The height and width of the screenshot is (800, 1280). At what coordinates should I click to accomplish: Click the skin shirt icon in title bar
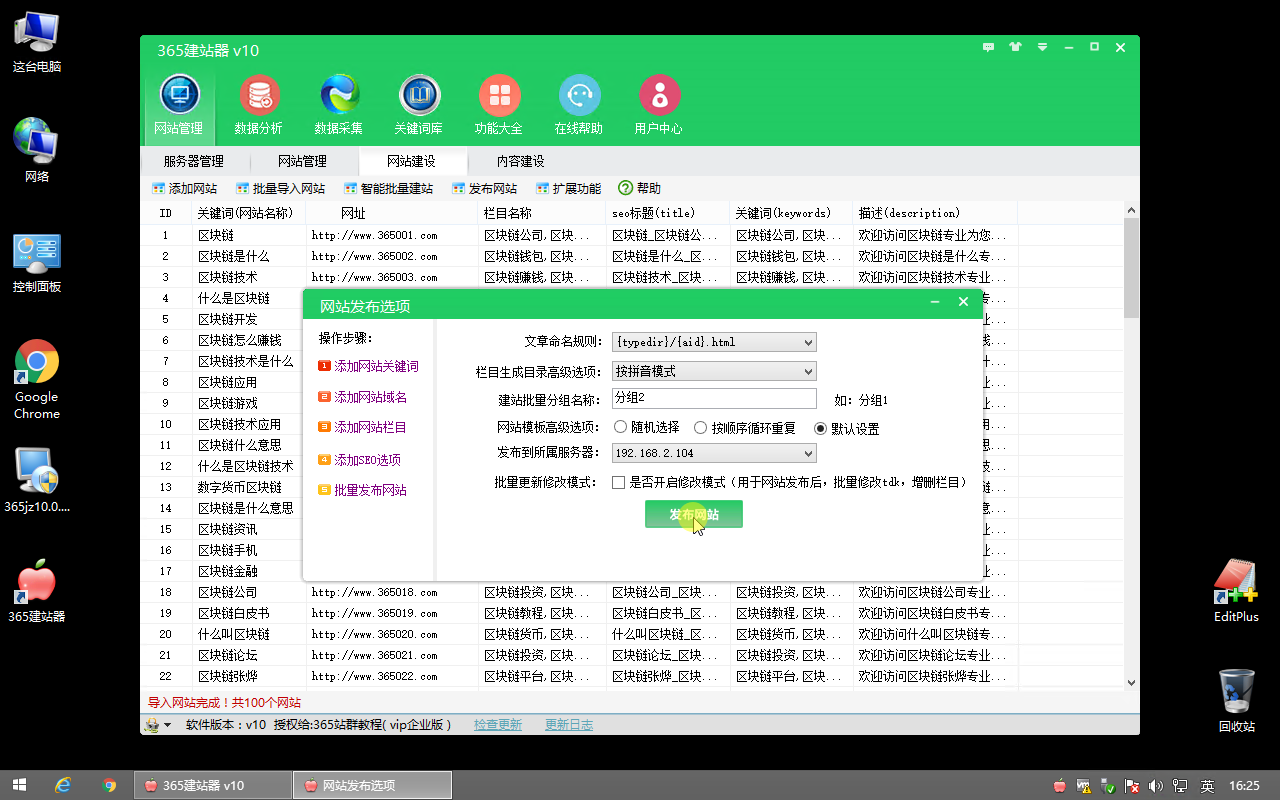pyautogui.click(x=1016, y=47)
